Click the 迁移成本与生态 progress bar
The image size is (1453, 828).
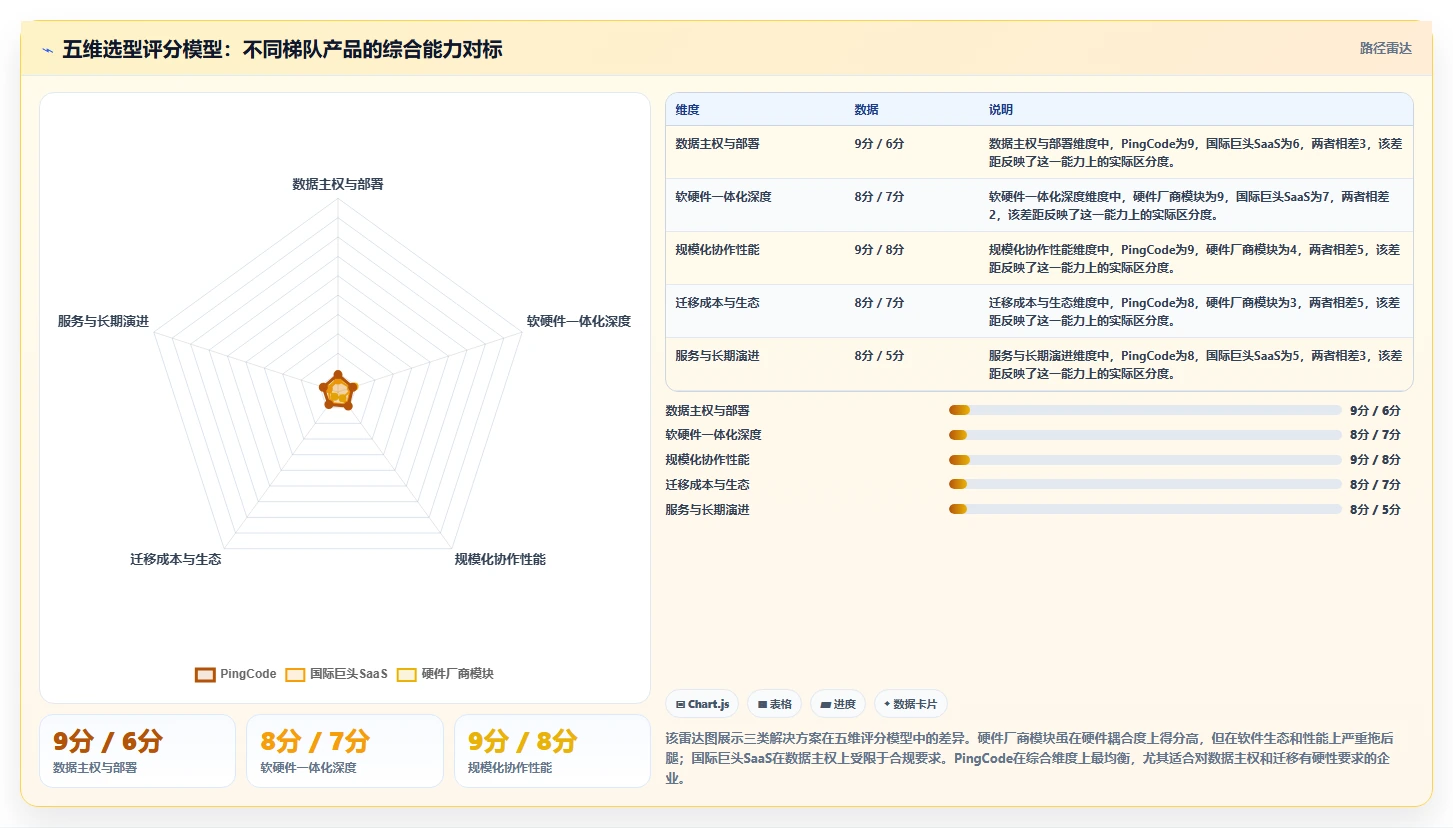click(1145, 484)
